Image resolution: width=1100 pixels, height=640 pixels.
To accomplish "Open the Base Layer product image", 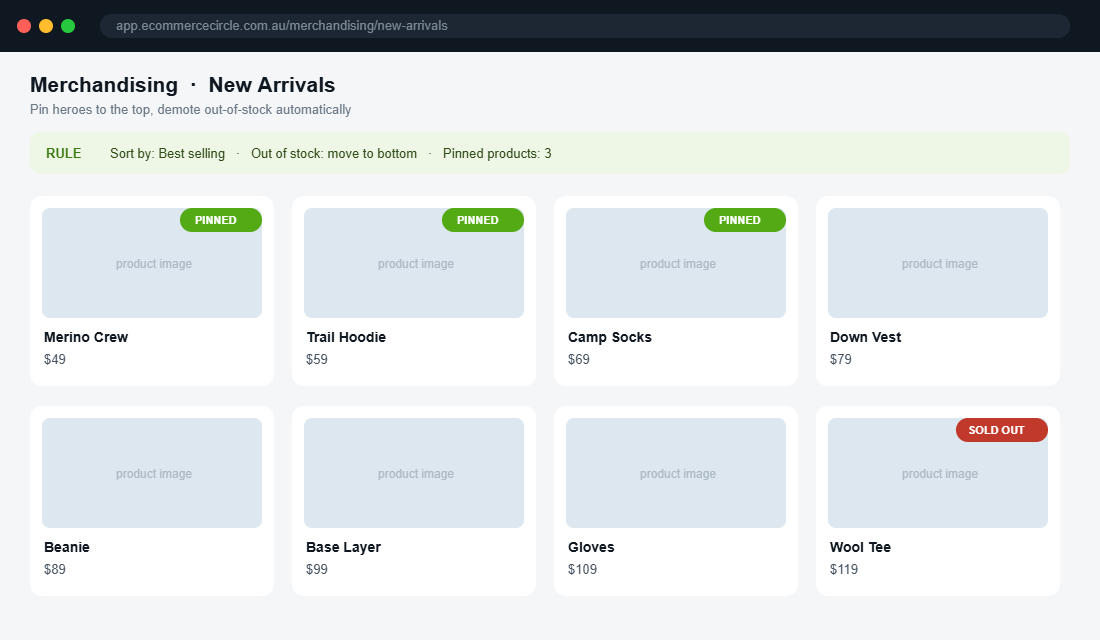I will pyautogui.click(x=414, y=473).
